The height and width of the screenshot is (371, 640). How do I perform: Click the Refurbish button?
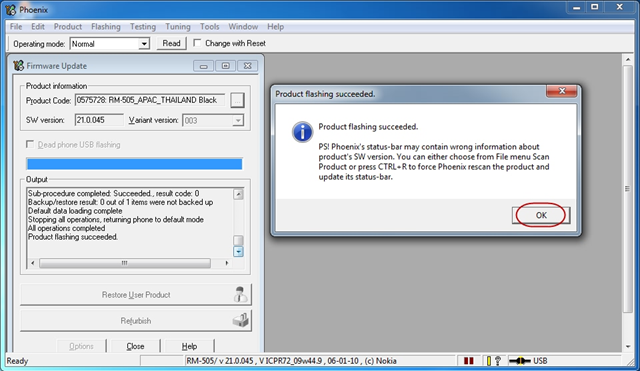[136, 321]
